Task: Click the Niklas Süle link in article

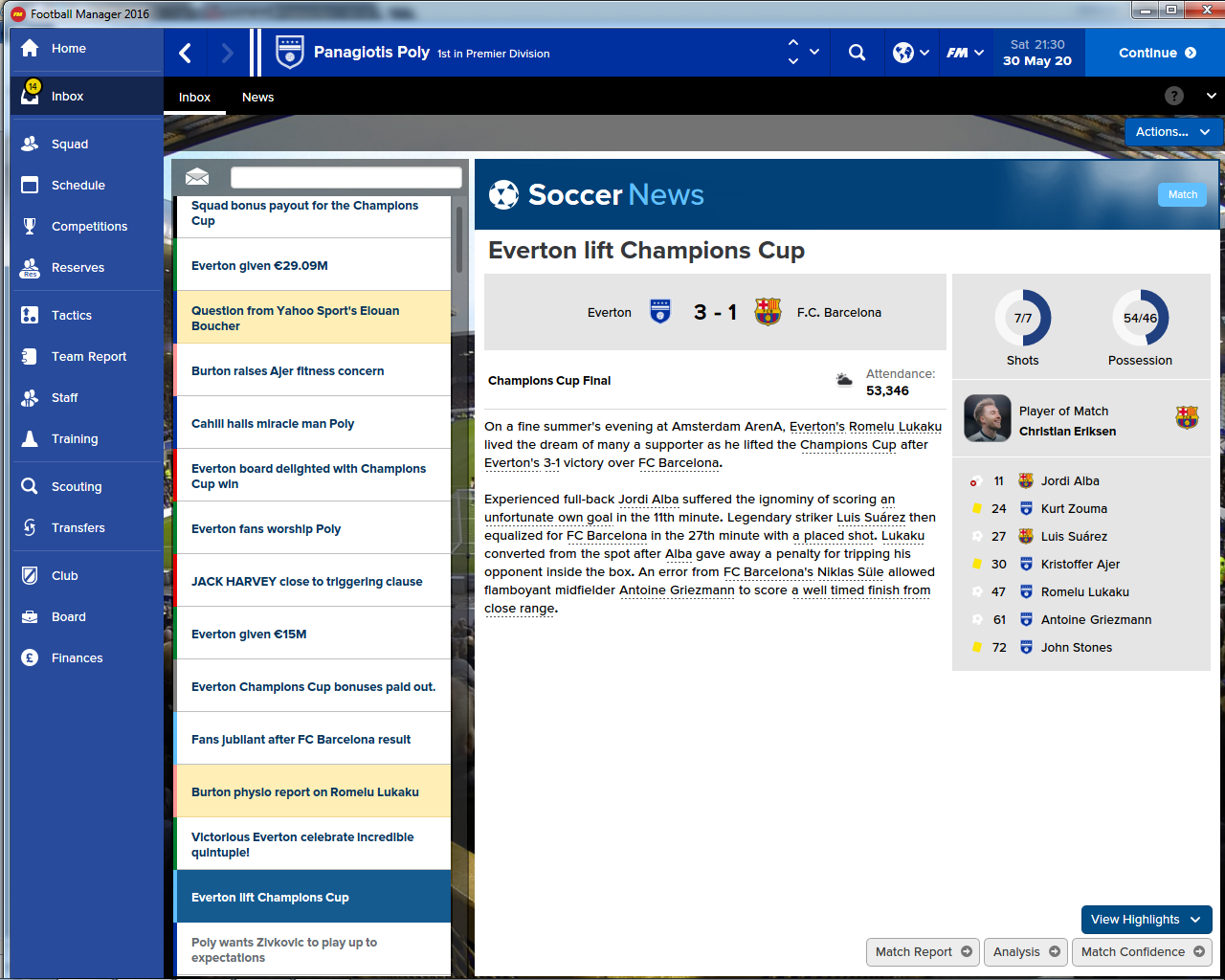Action: (851, 572)
